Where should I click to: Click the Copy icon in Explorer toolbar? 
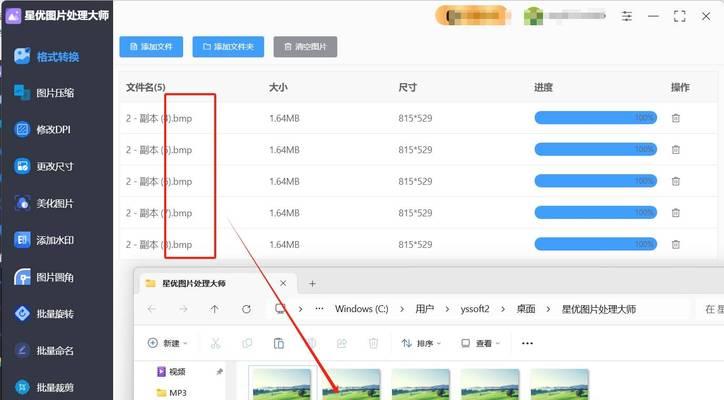pos(247,343)
